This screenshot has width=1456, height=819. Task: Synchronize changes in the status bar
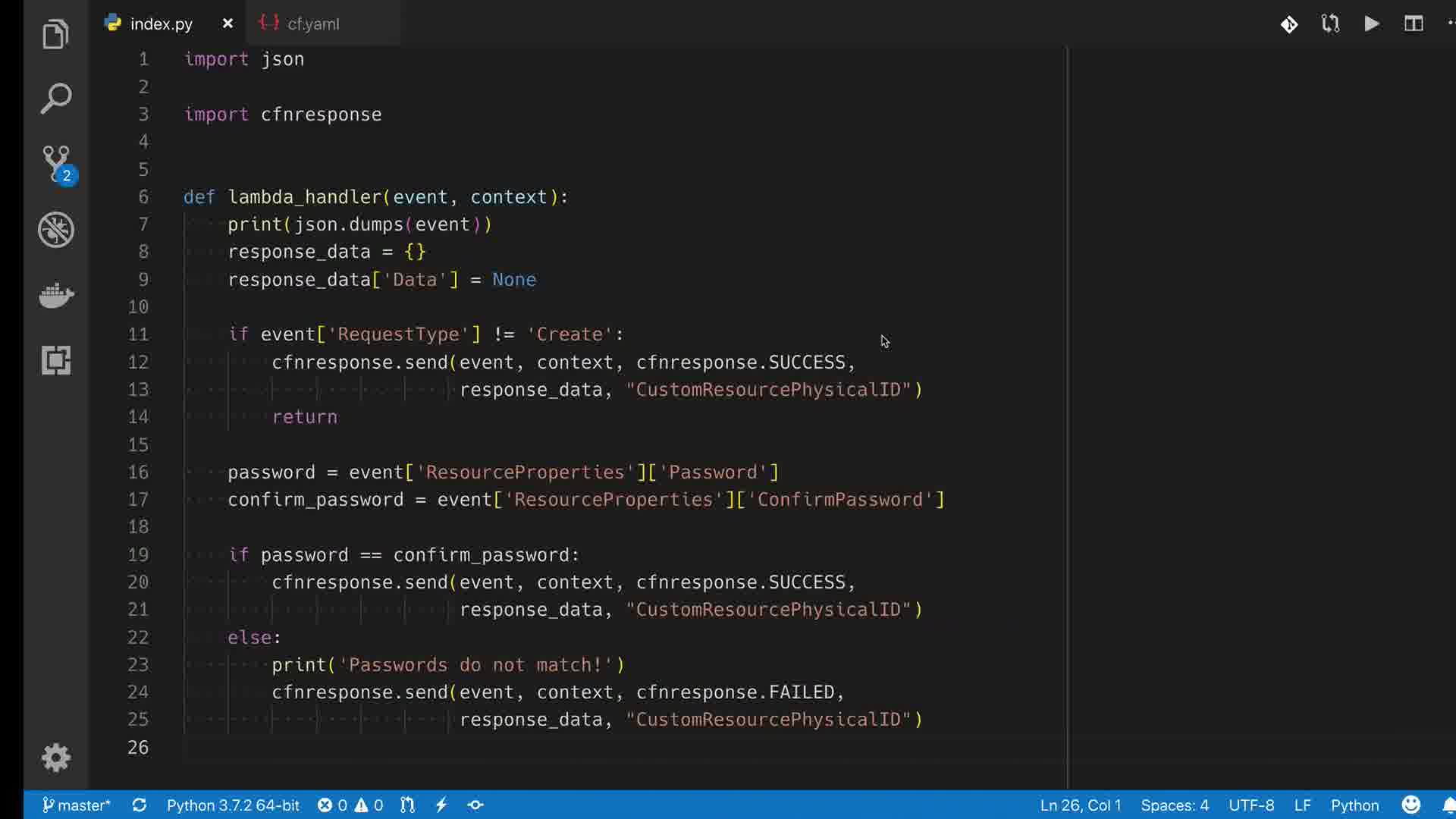coord(139,805)
